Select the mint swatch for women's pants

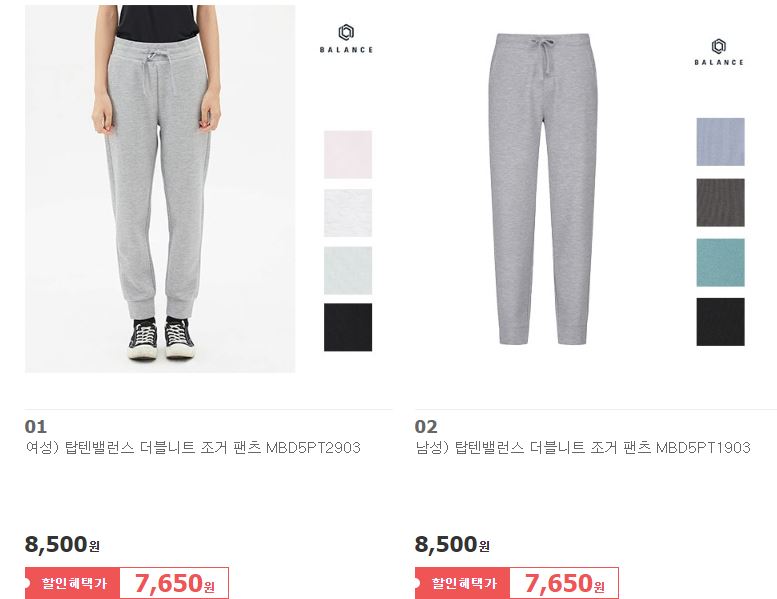pyautogui.click(x=348, y=271)
